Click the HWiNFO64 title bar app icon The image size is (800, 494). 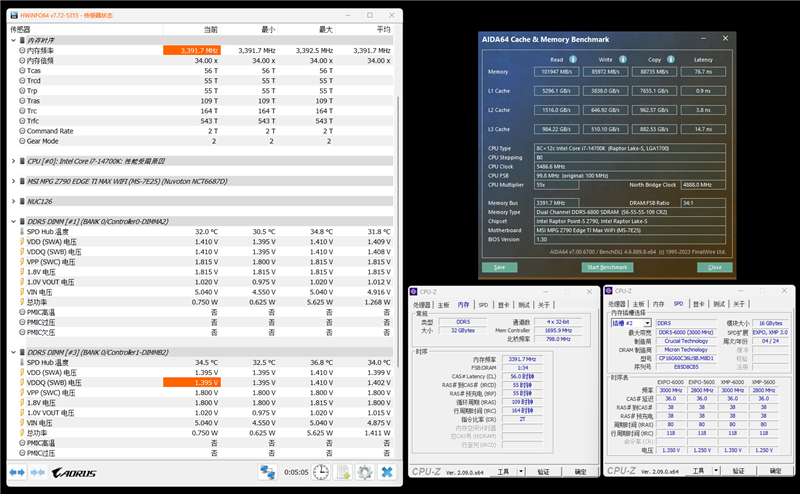pyautogui.click(x=14, y=15)
